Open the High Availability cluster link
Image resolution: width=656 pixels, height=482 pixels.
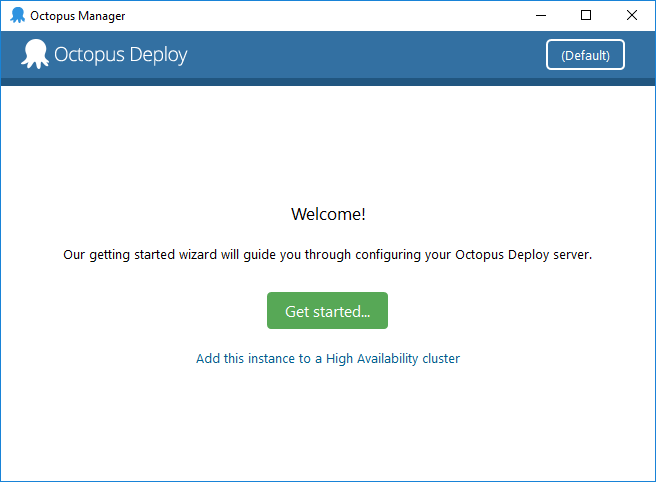point(328,359)
